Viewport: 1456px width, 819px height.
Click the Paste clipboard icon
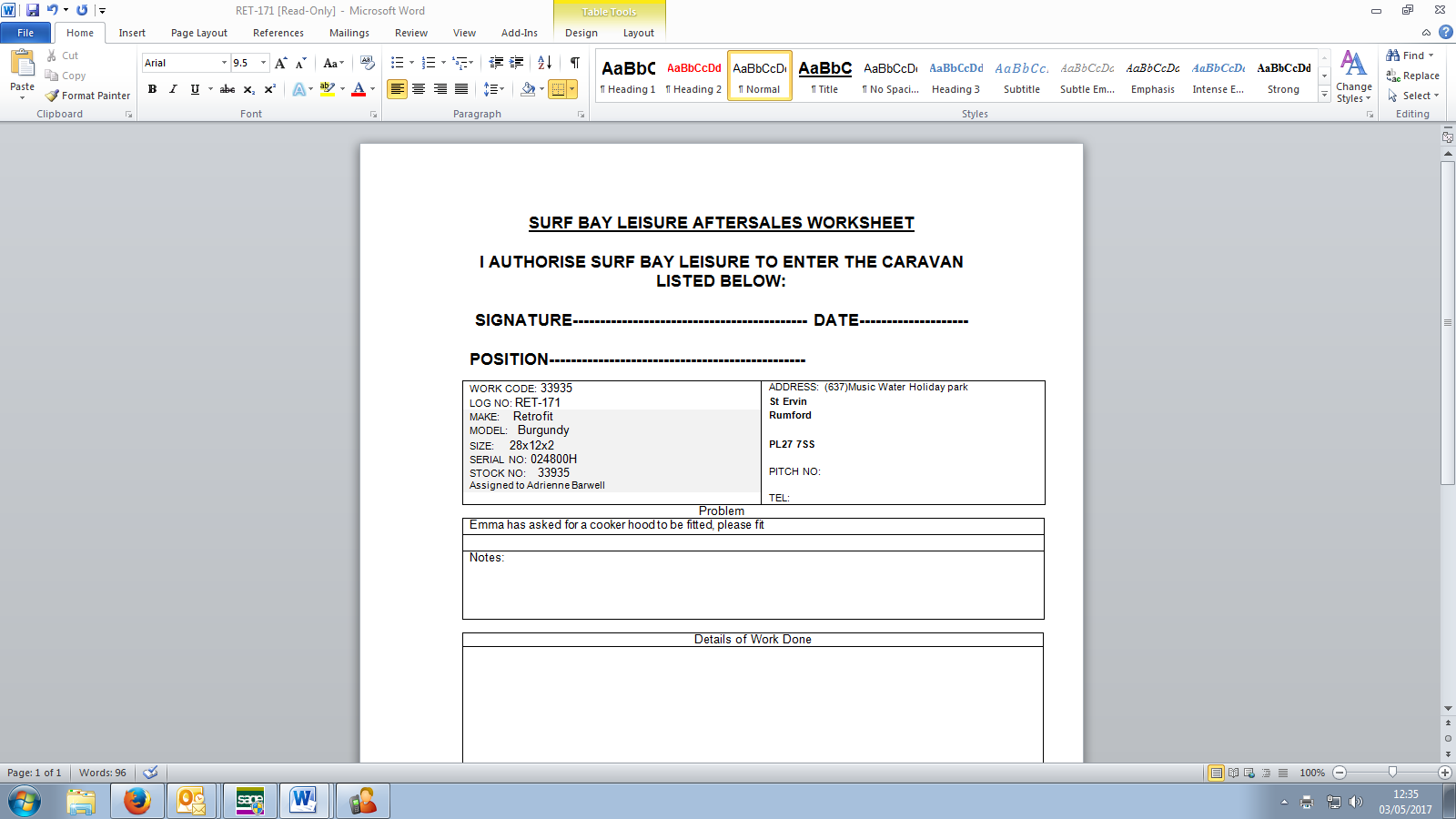tap(22, 64)
